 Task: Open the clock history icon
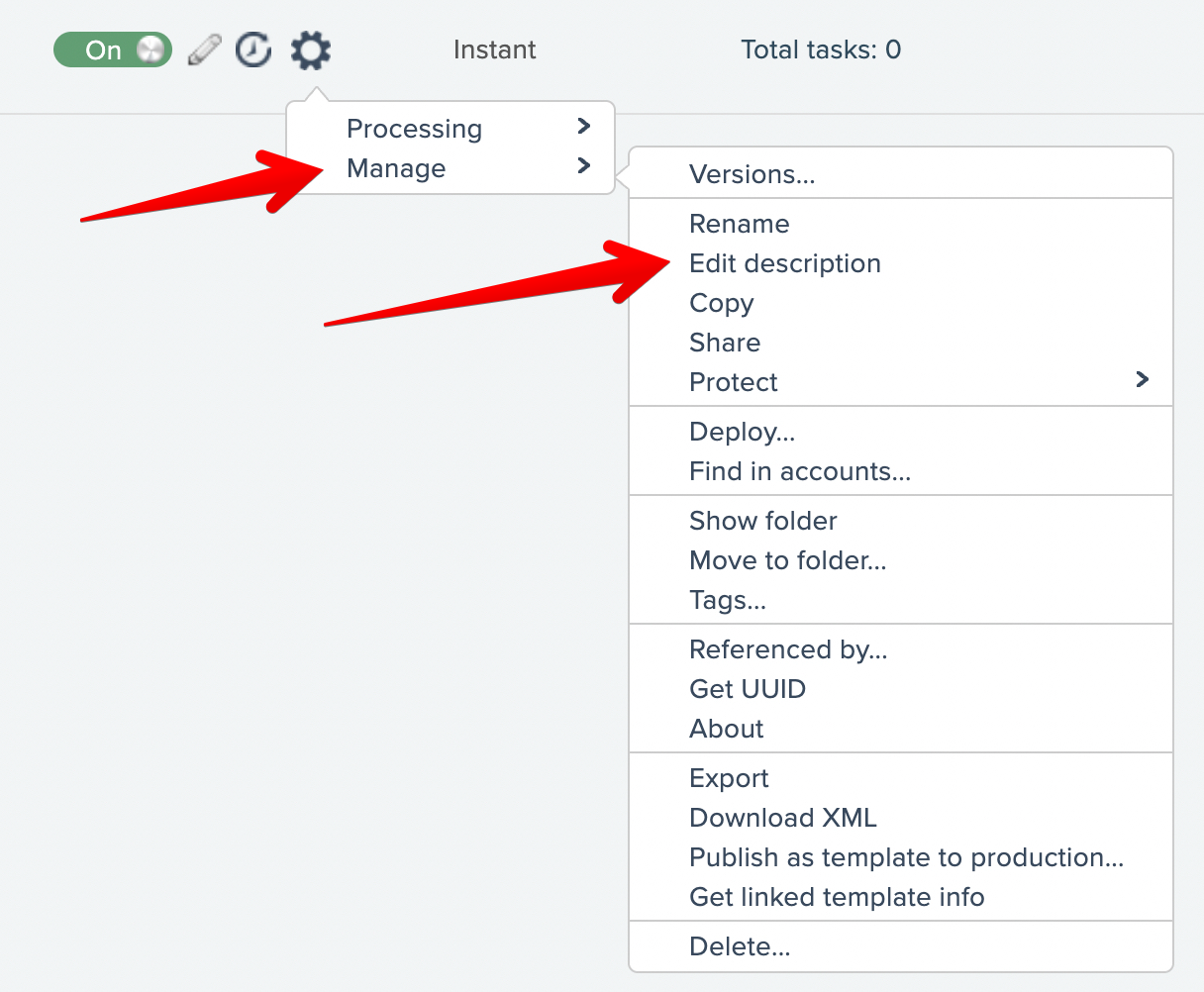tap(253, 50)
